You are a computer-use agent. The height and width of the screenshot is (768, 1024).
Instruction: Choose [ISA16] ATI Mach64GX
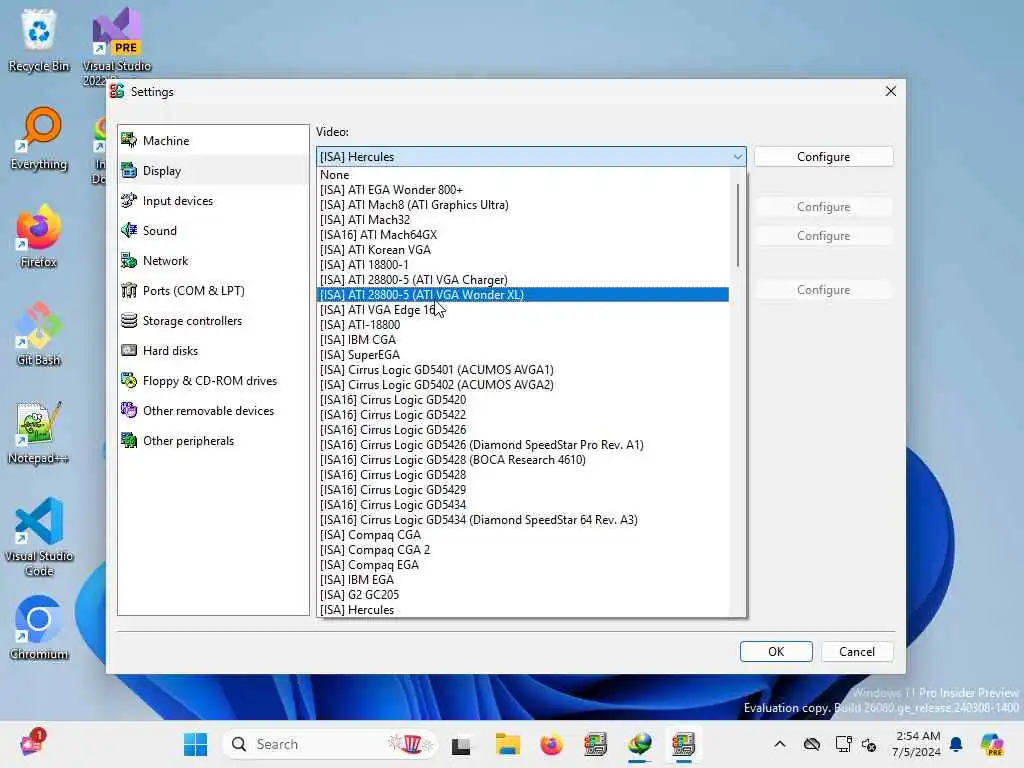click(x=523, y=234)
